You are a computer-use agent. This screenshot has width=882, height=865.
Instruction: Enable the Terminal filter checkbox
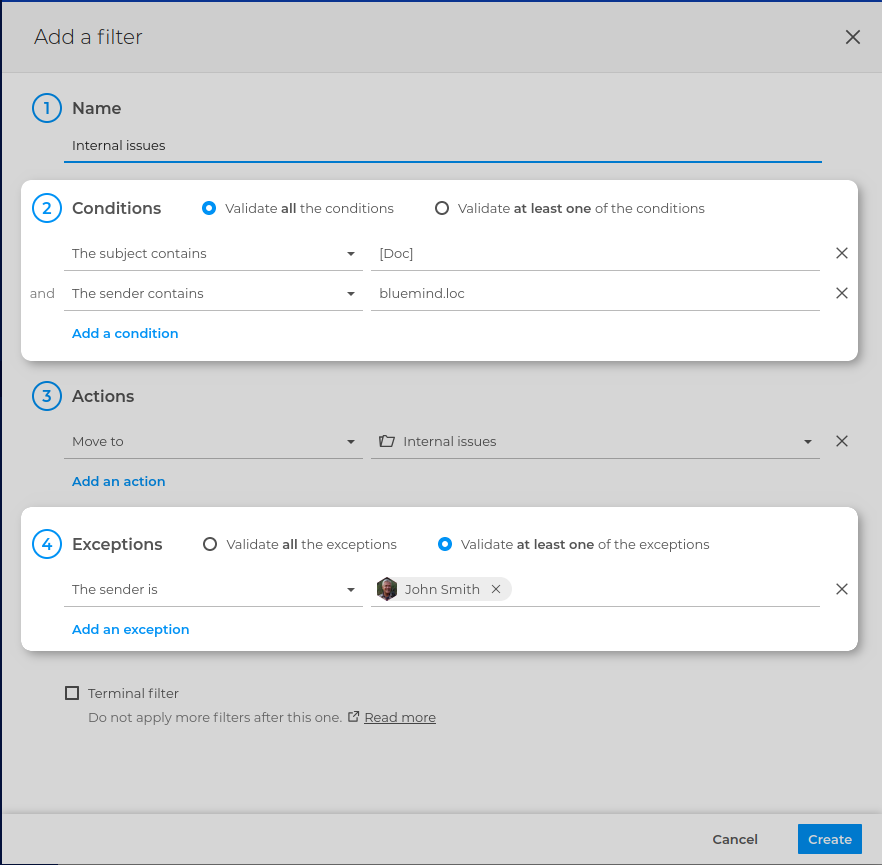point(72,693)
